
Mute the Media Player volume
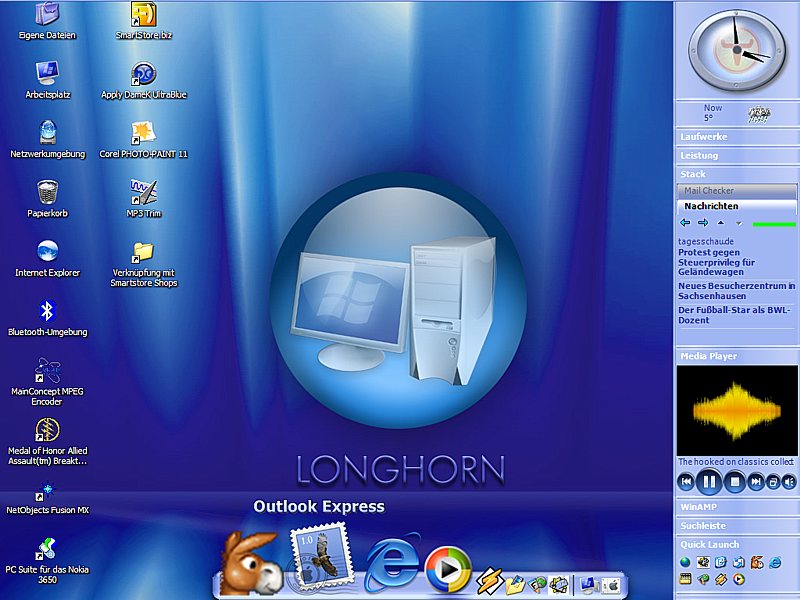point(789,482)
